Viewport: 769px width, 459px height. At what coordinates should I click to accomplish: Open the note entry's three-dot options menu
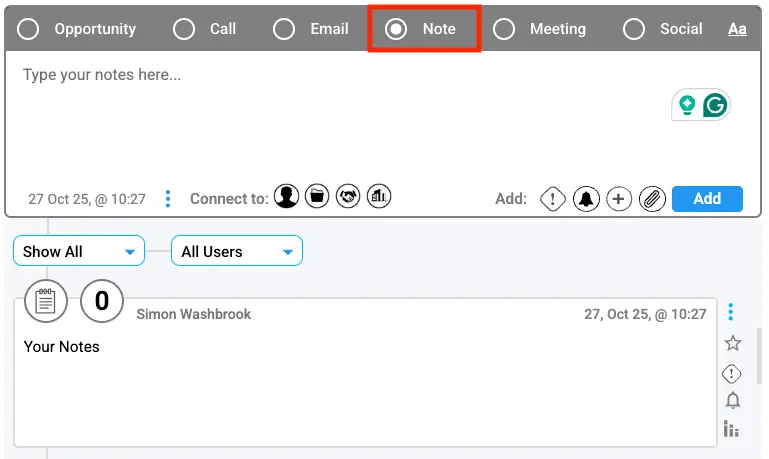[x=732, y=312]
